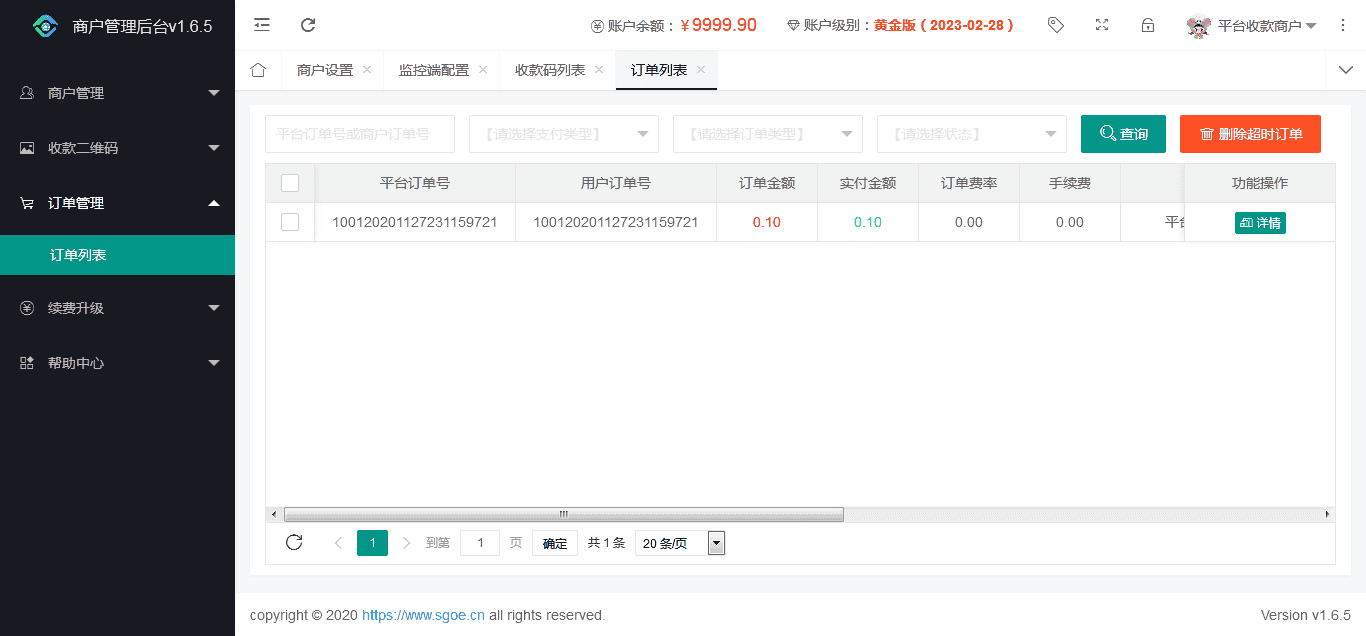Switch to the 商户设置 tab

click(x=325, y=70)
